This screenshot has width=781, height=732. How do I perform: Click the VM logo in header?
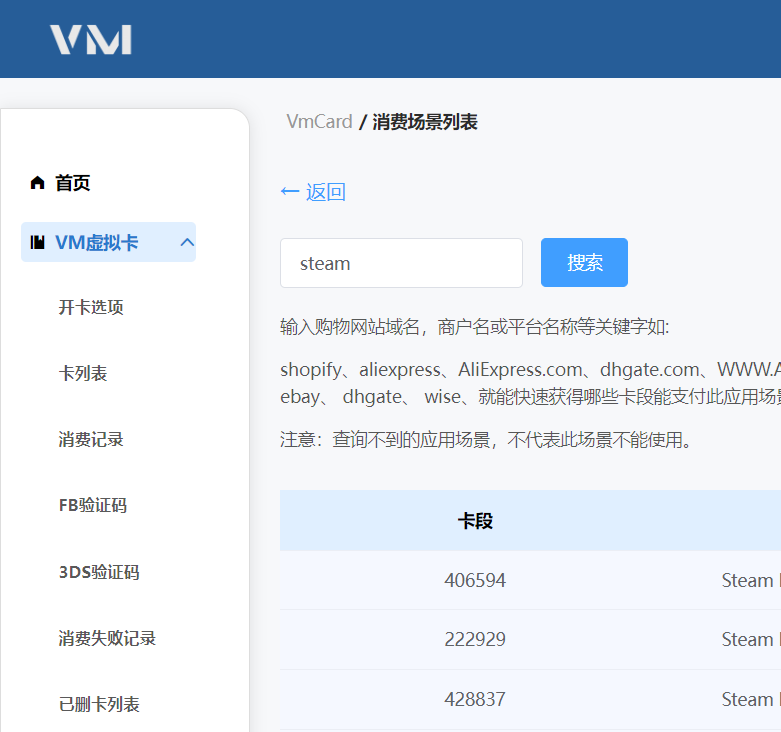91,40
